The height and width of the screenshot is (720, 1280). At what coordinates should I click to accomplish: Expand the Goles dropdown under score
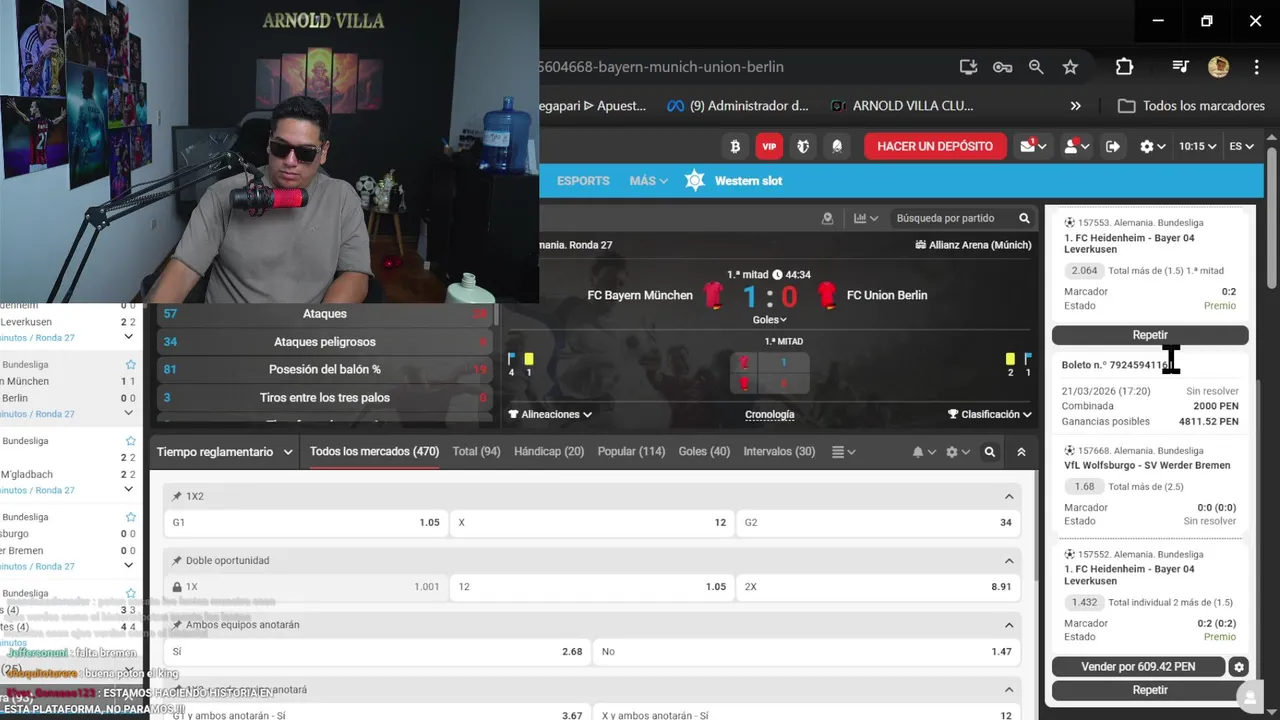tap(770, 320)
